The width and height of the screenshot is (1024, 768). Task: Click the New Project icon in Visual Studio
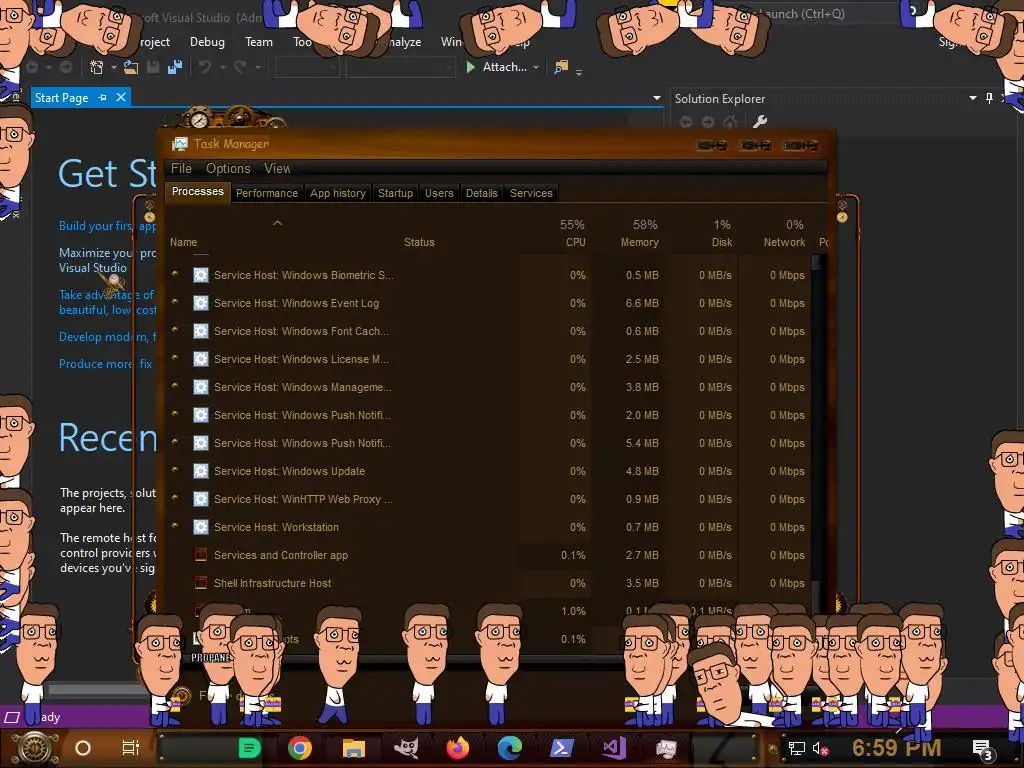97,67
